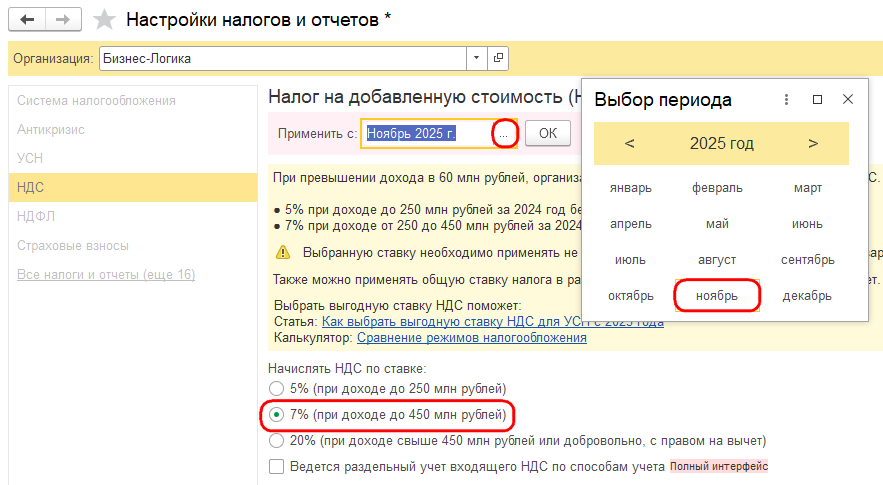Select июль in the period picker
This screenshot has width=883, height=485.
(630, 260)
